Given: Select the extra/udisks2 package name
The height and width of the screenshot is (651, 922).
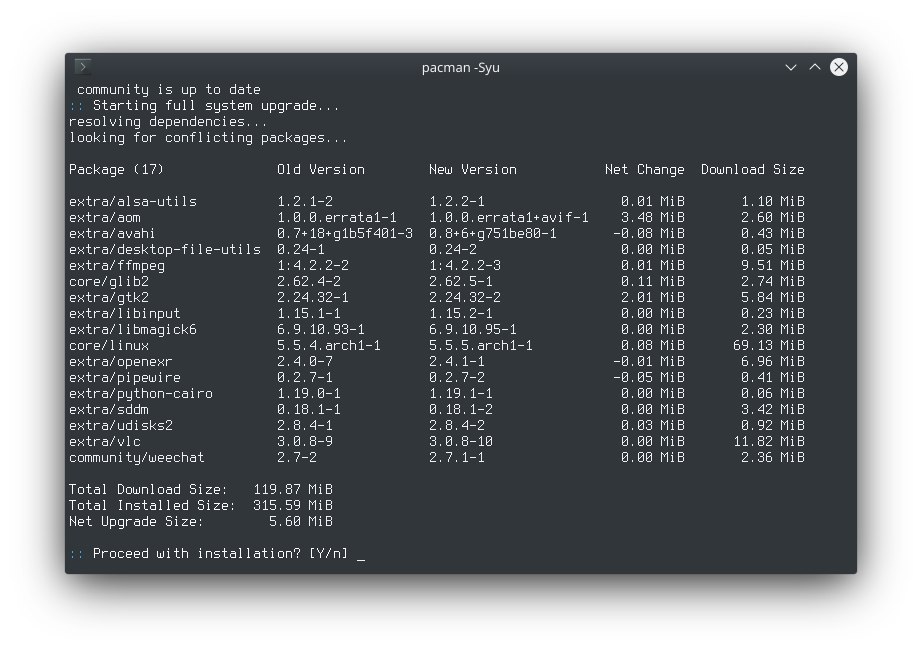Looking at the screenshot, I should (121, 425).
